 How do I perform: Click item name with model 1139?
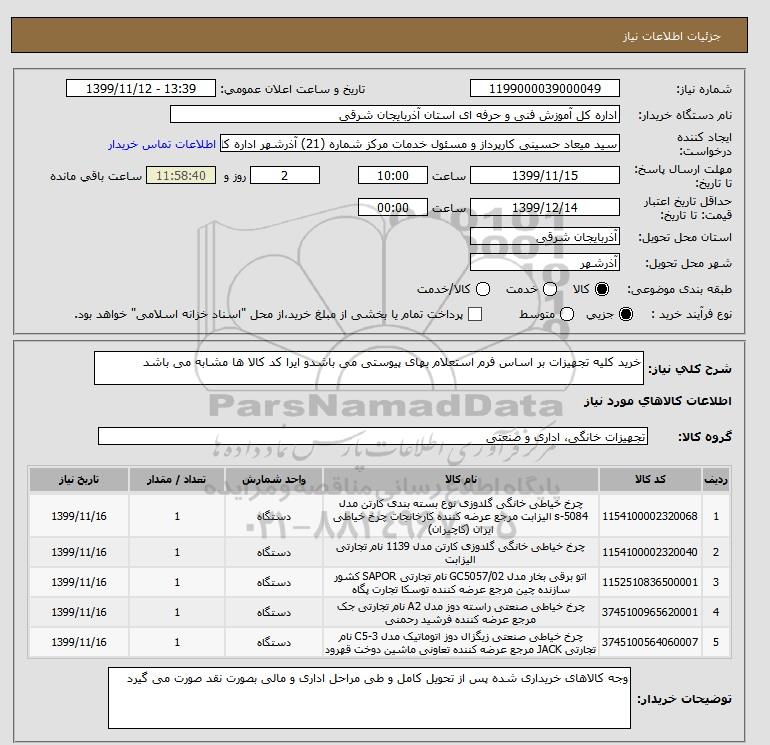(x=461, y=552)
